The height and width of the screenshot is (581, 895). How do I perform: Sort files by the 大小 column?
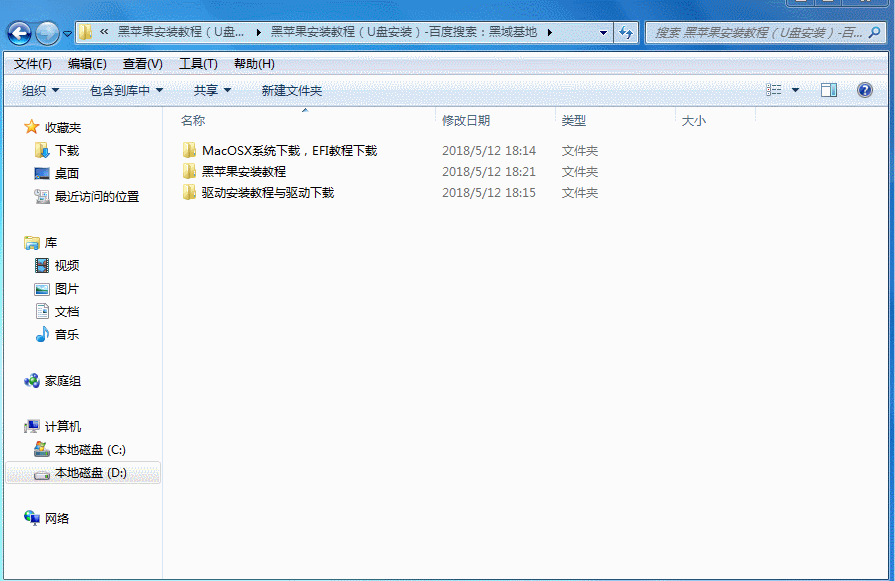click(694, 120)
